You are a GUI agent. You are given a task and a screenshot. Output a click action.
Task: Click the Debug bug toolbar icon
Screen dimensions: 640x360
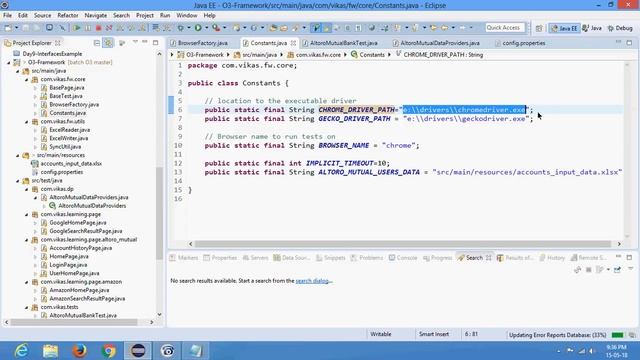point(180,28)
